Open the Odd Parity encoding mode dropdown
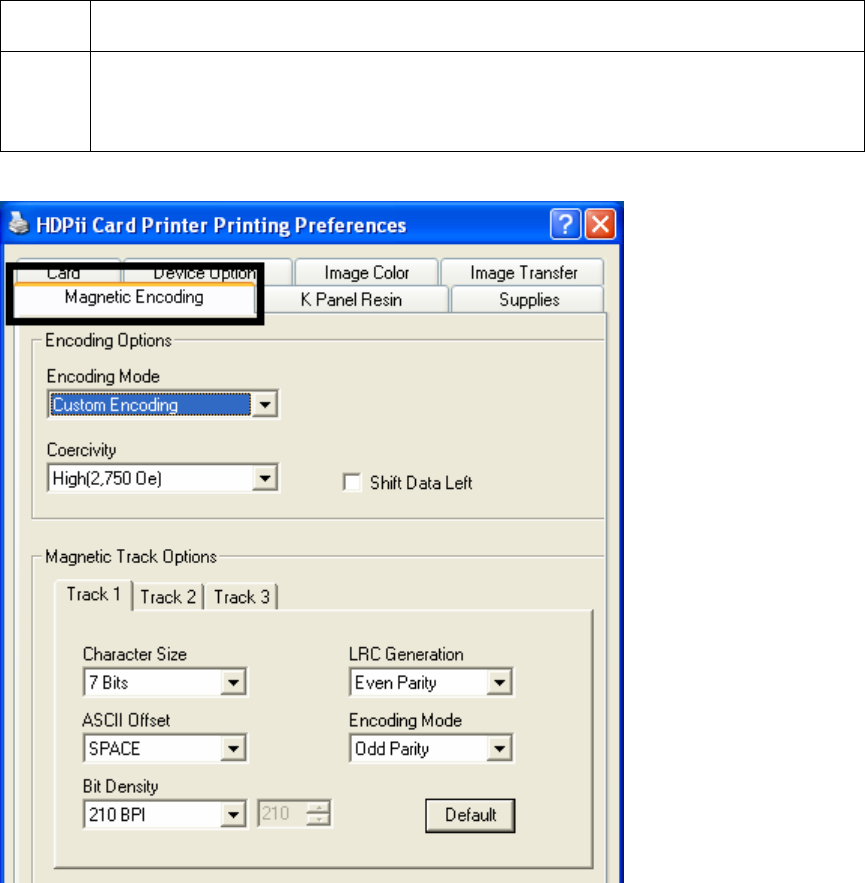This screenshot has height=883, width=865. coord(500,748)
